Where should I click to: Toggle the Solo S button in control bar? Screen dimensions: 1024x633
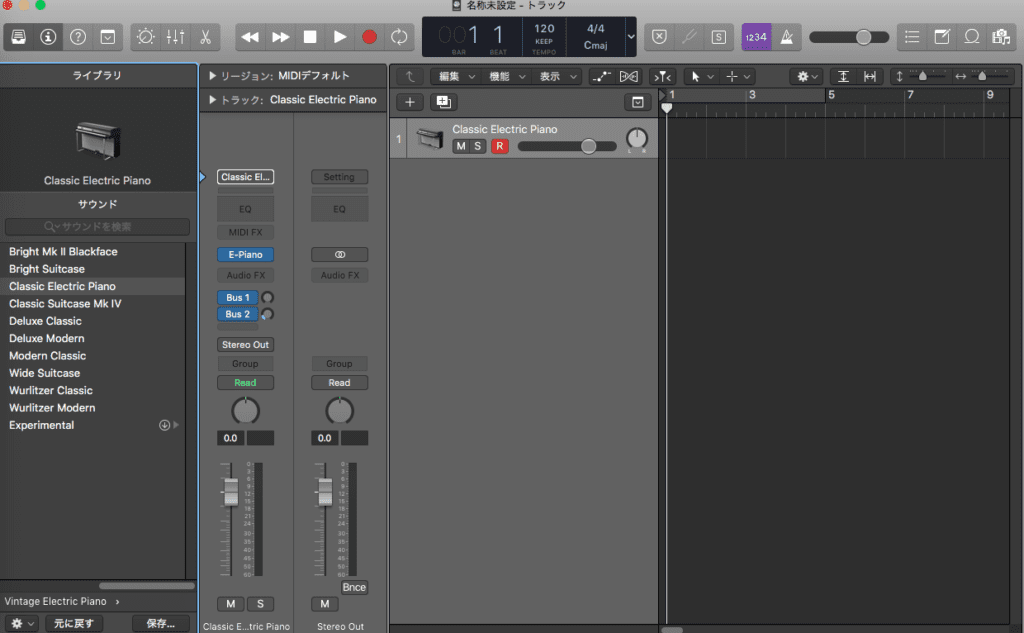coord(718,37)
